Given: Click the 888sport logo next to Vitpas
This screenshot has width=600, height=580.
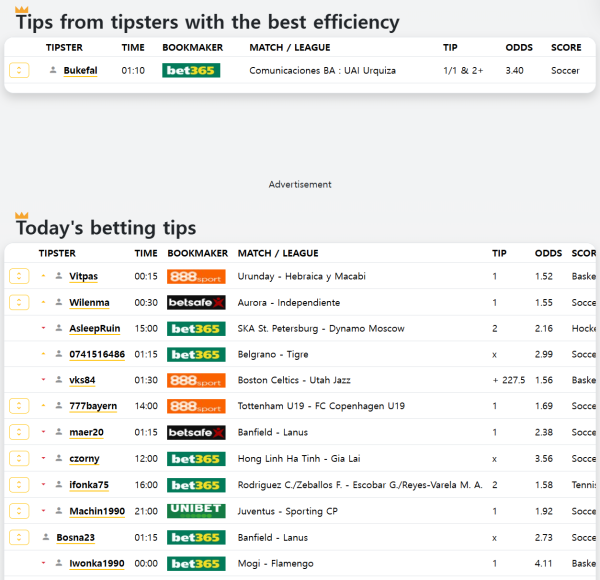Looking at the screenshot, I should pos(196,276).
